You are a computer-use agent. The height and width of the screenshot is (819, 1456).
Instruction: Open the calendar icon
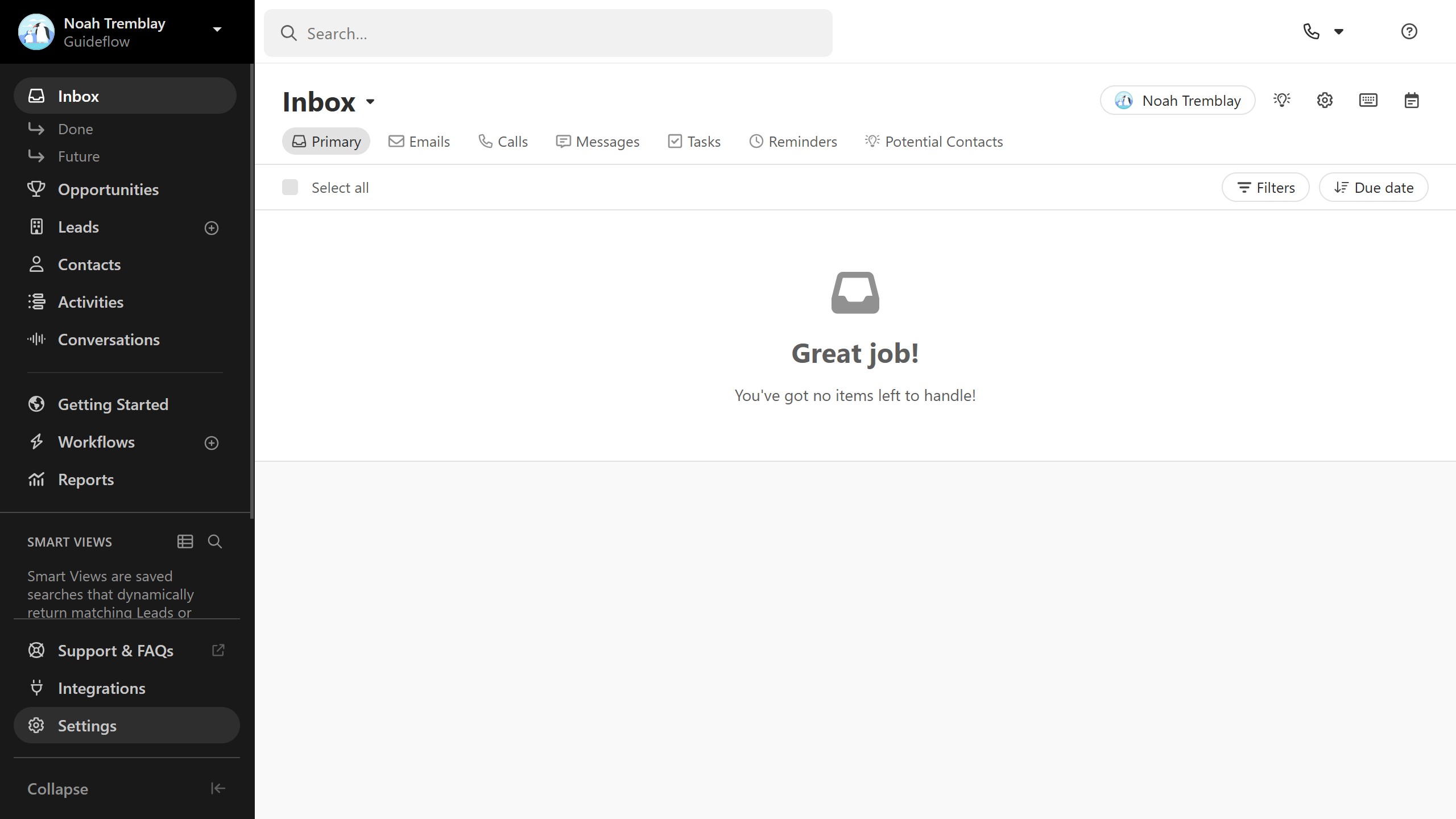(1412, 101)
